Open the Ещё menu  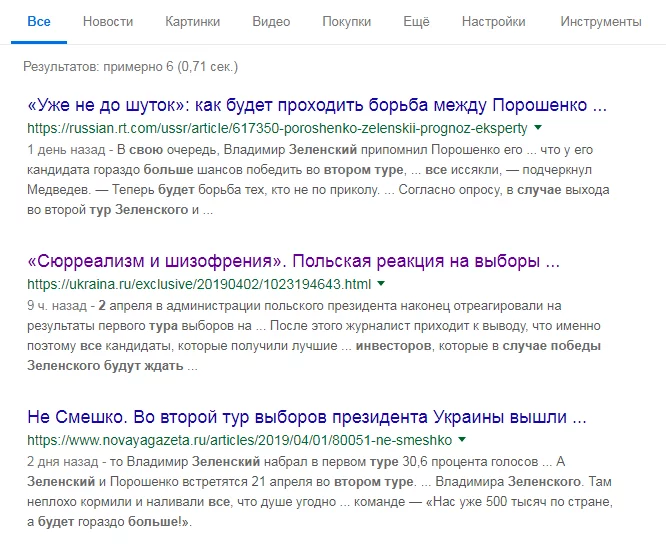[x=416, y=22]
